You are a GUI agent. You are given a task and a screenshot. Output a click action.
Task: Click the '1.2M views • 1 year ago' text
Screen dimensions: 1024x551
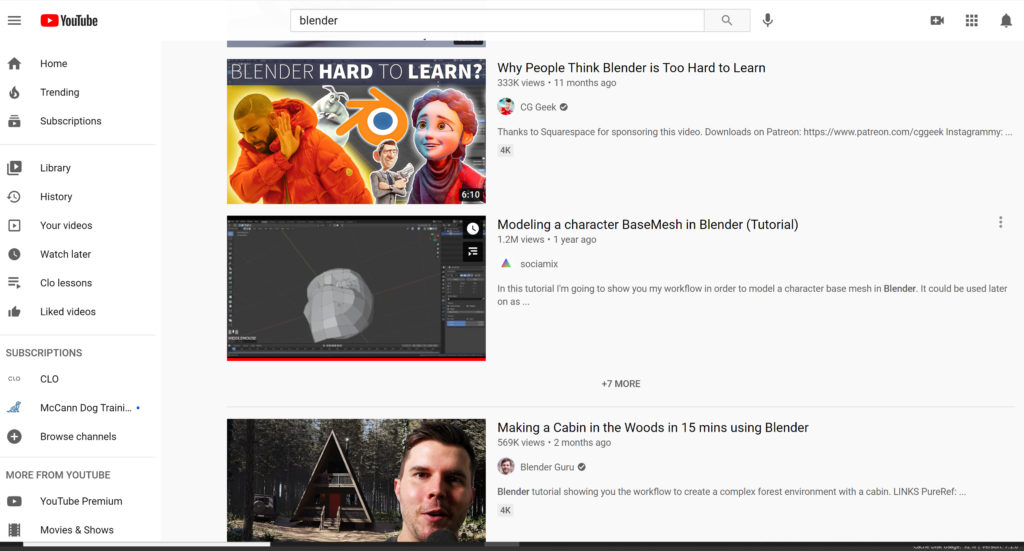tap(547, 240)
